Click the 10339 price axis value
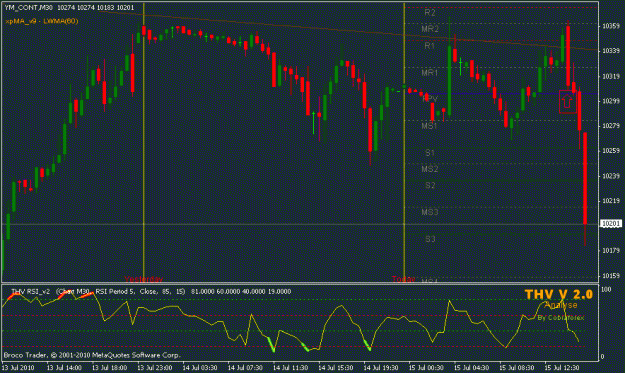The width and height of the screenshot is (625, 373). click(611, 51)
